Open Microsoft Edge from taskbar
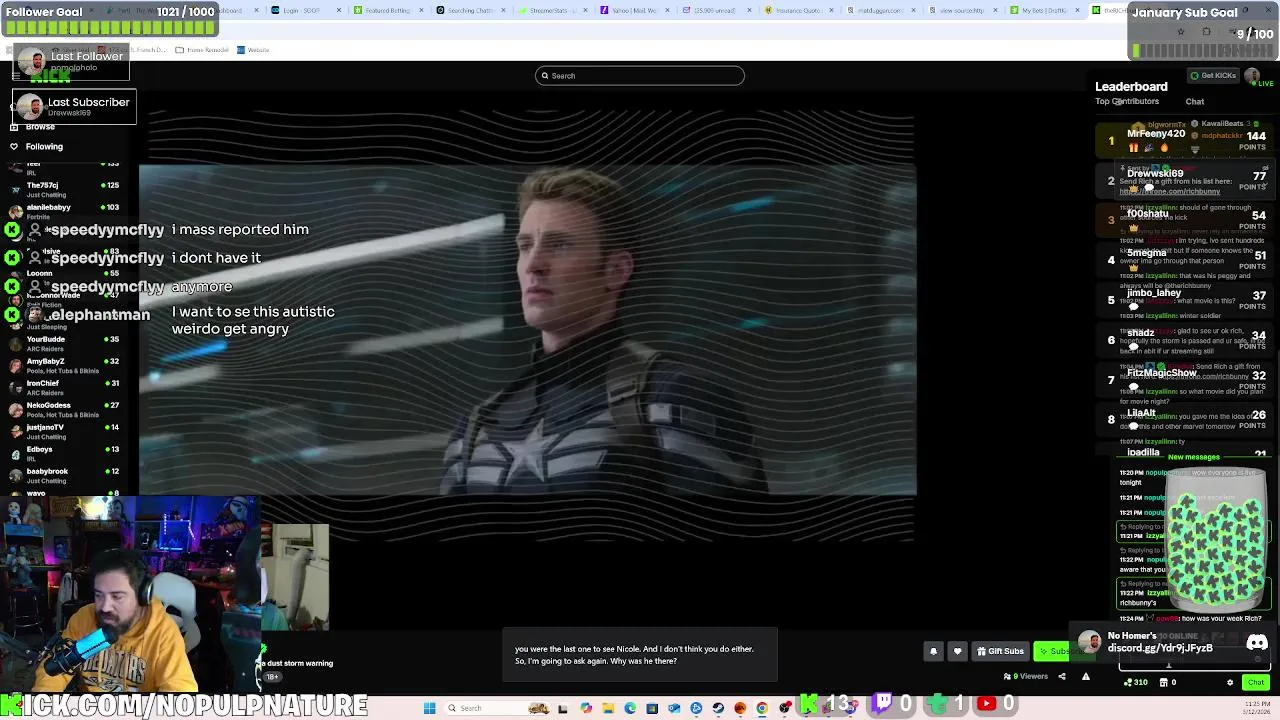 [x=630, y=708]
